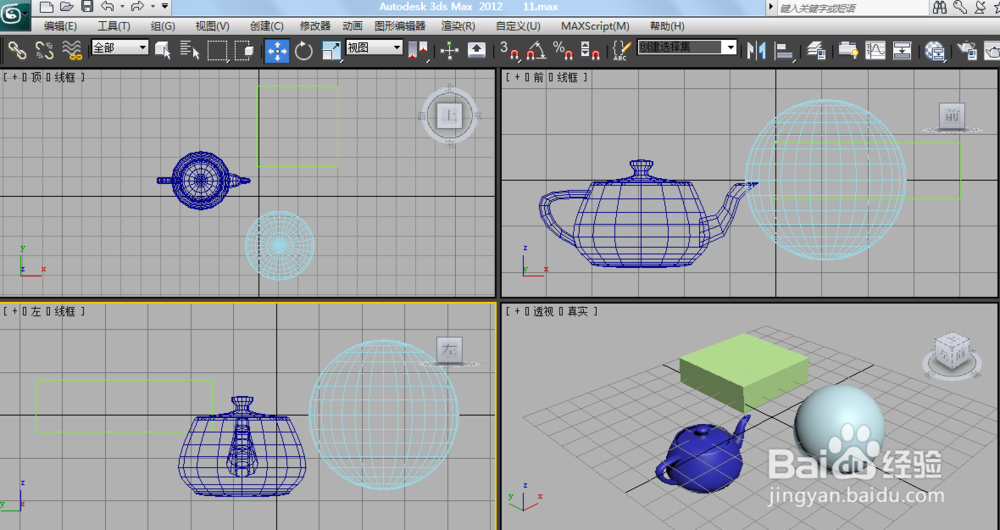The image size is (1000, 530).
Task: Open the 全部 selection filter dropdown
Action: coord(120,47)
